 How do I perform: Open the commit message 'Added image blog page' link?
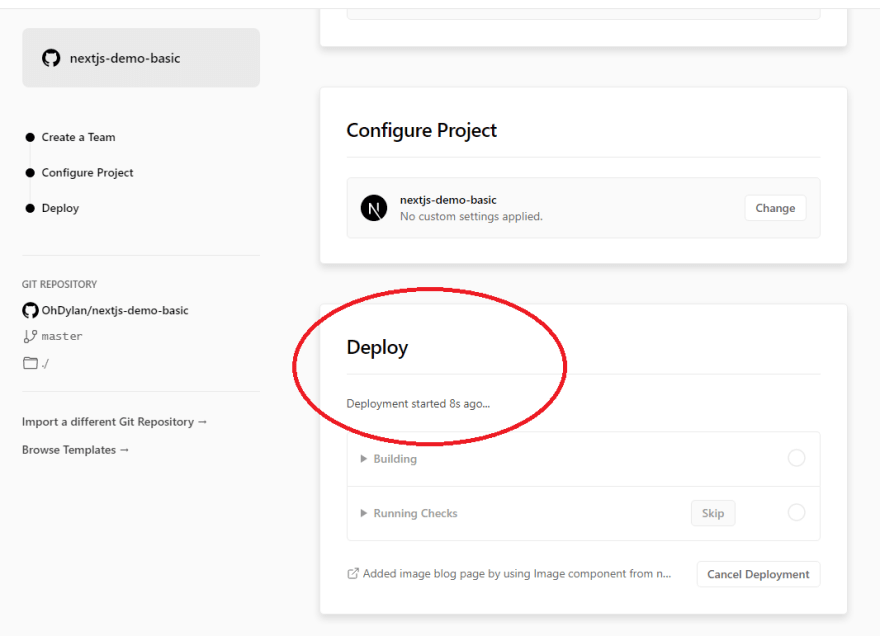click(x=516, y=573)
